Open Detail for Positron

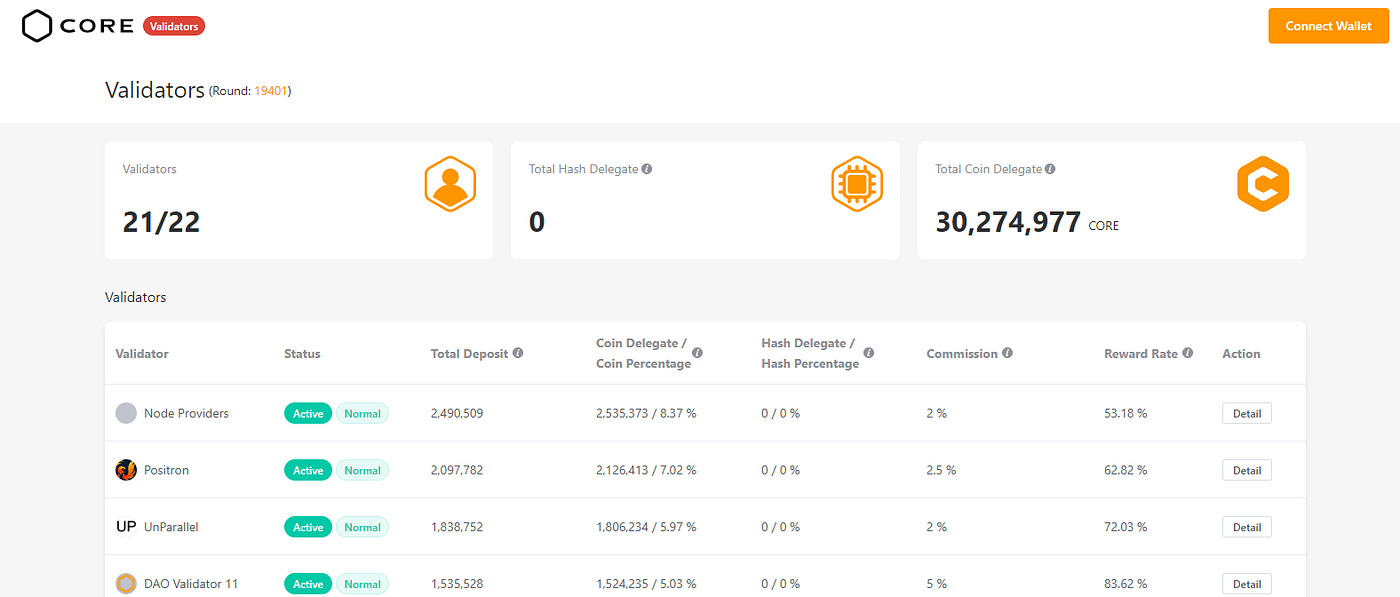[x=1247, y=470]
